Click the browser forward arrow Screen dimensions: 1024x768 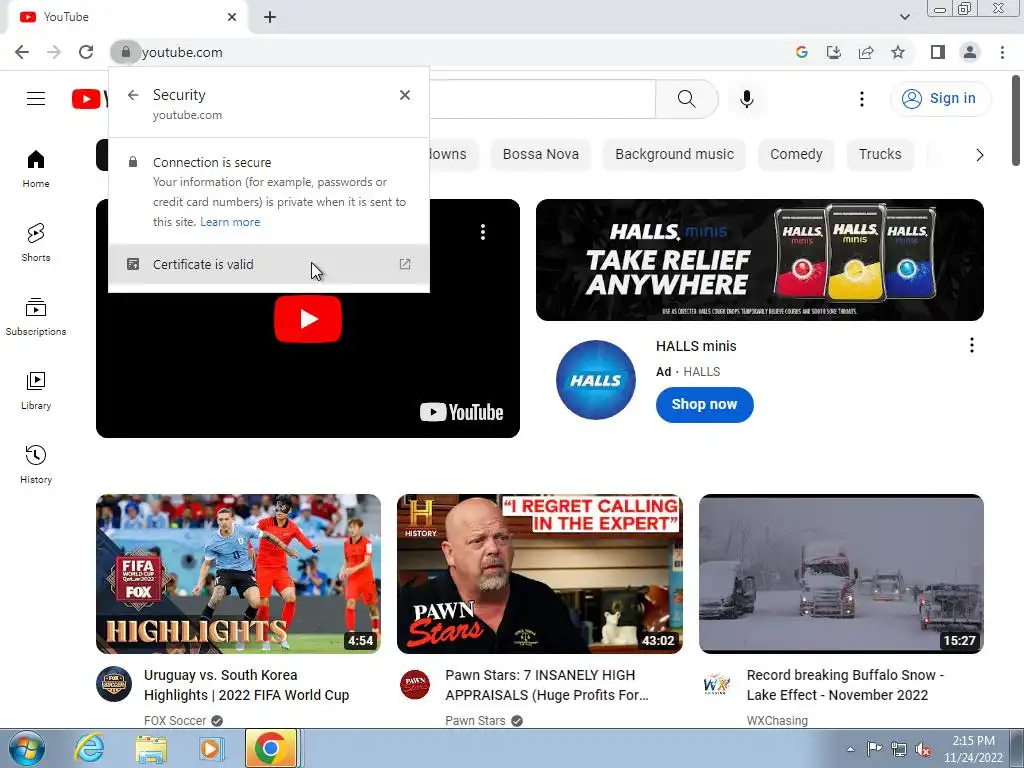tap(54, 52)
